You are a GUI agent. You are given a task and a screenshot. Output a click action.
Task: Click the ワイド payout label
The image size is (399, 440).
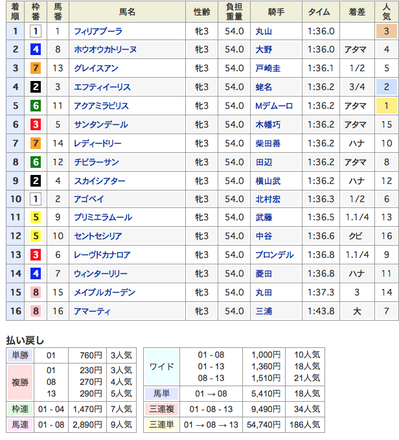pos(162,367)
